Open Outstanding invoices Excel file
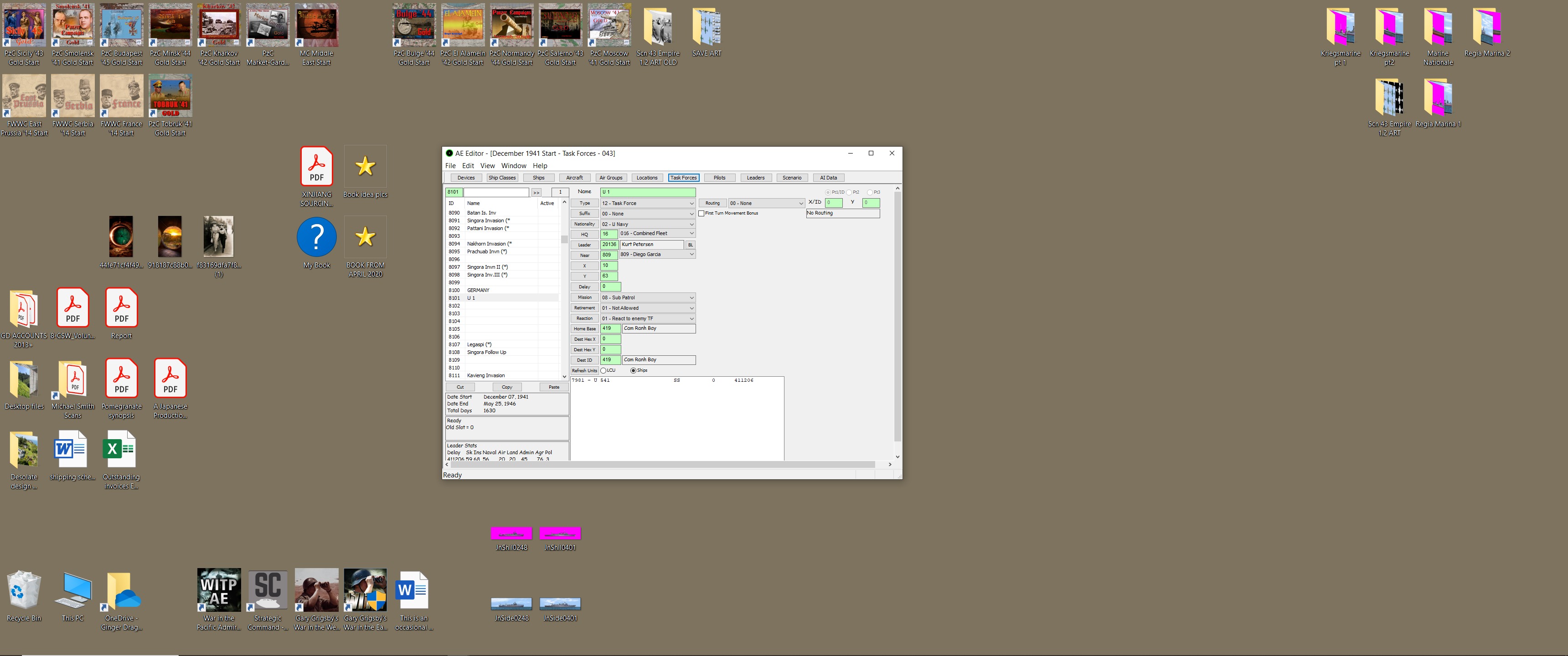The image size is (1568, 656). click(121, 459)
